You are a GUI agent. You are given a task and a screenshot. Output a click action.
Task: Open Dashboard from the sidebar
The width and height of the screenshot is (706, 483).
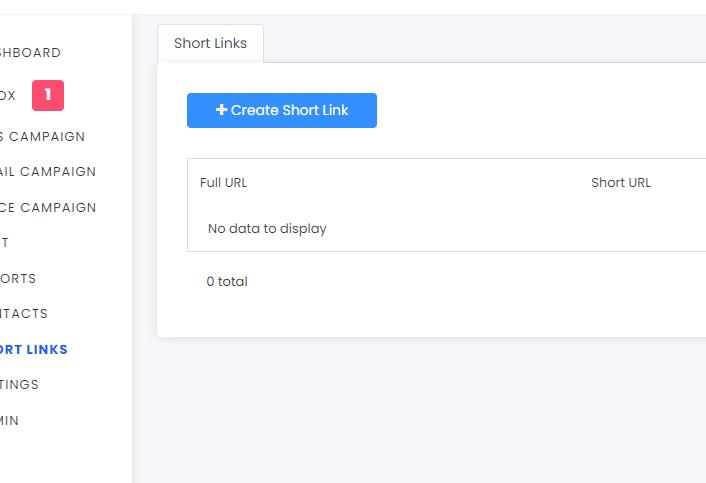click(30, 53)
